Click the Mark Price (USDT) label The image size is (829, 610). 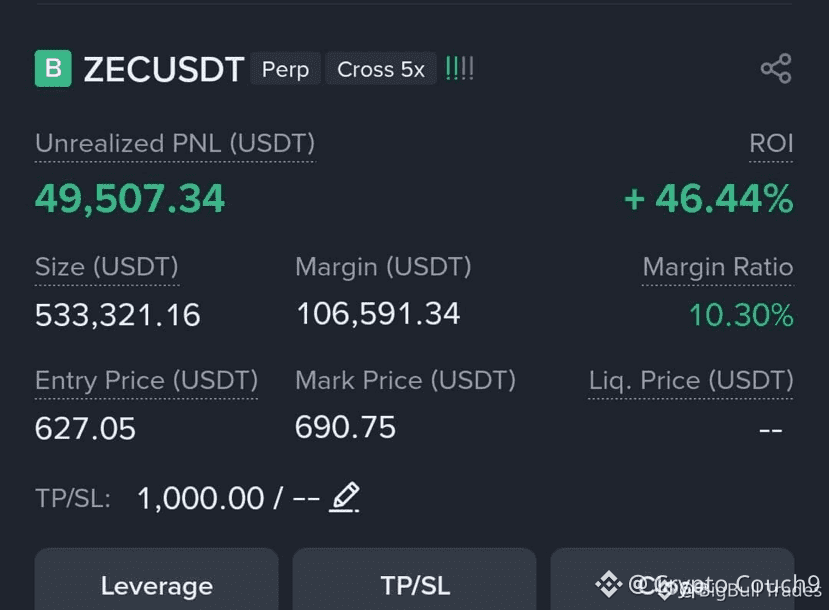(405, 381)
